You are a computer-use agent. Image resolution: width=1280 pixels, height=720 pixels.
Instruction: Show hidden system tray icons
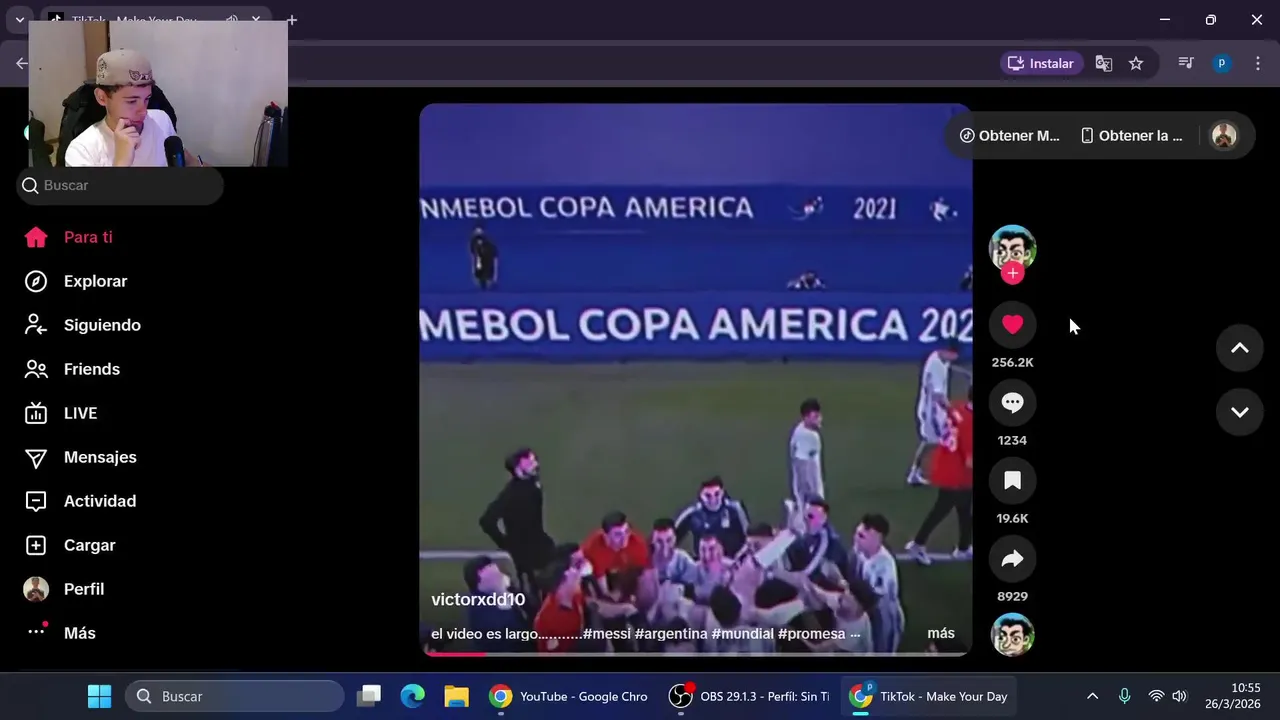(1092, 696)
